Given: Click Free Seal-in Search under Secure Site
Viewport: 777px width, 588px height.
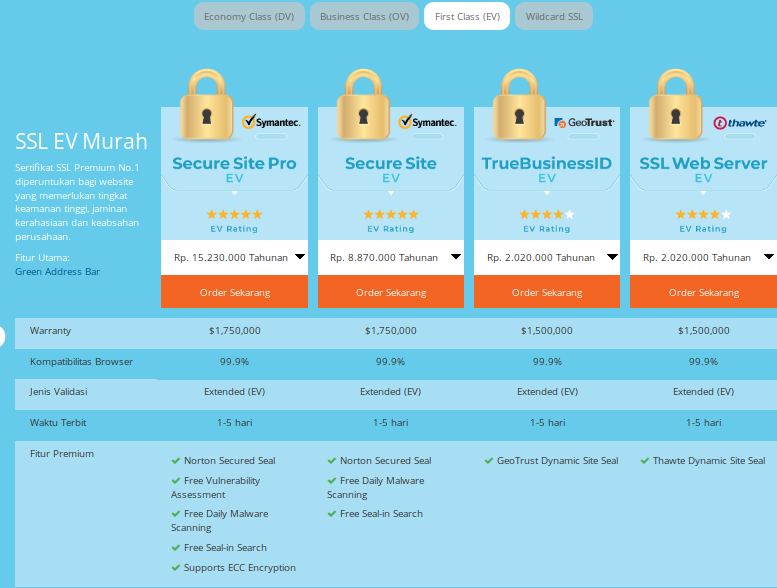Looking at the screenshot, I should click(381, 514).
